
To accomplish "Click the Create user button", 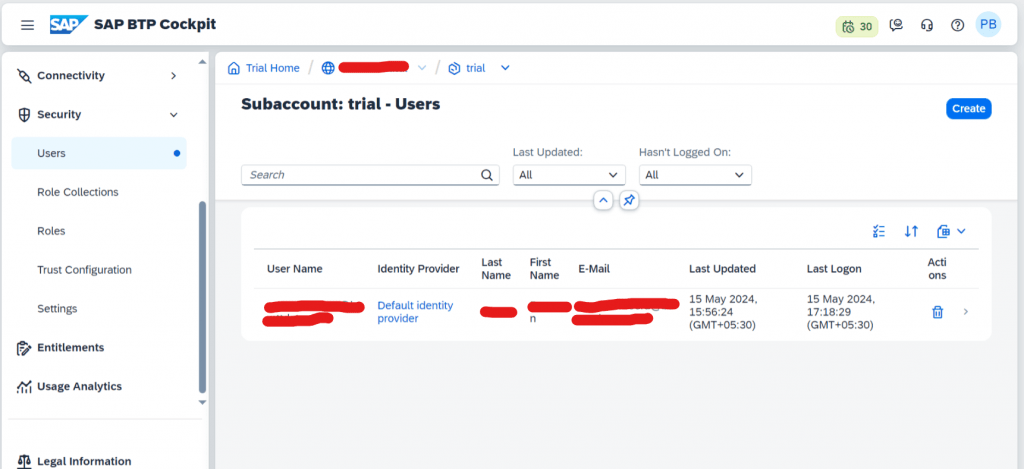I will click(x=968, y=108).
